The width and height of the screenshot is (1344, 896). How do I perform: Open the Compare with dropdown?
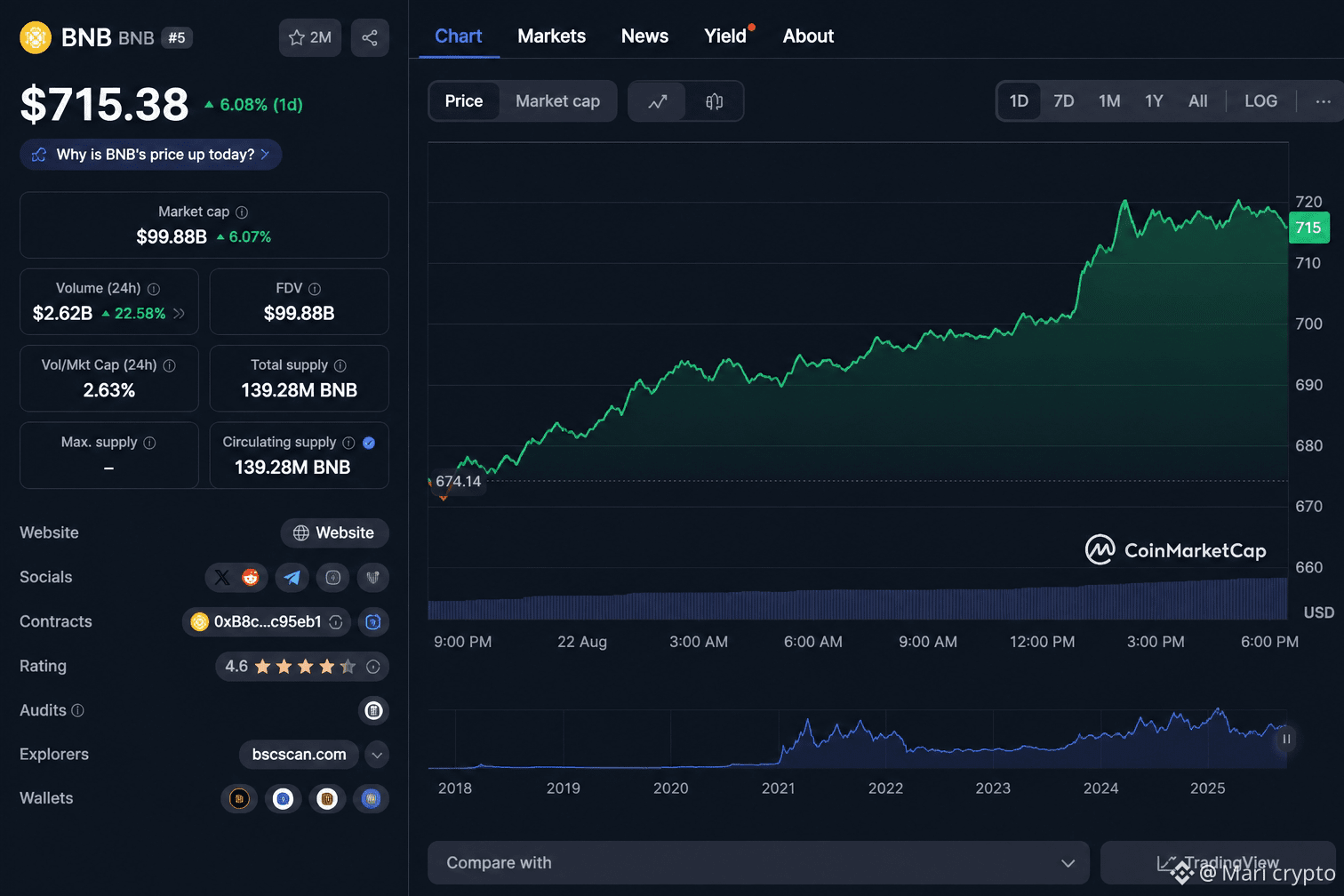point(758,863)
